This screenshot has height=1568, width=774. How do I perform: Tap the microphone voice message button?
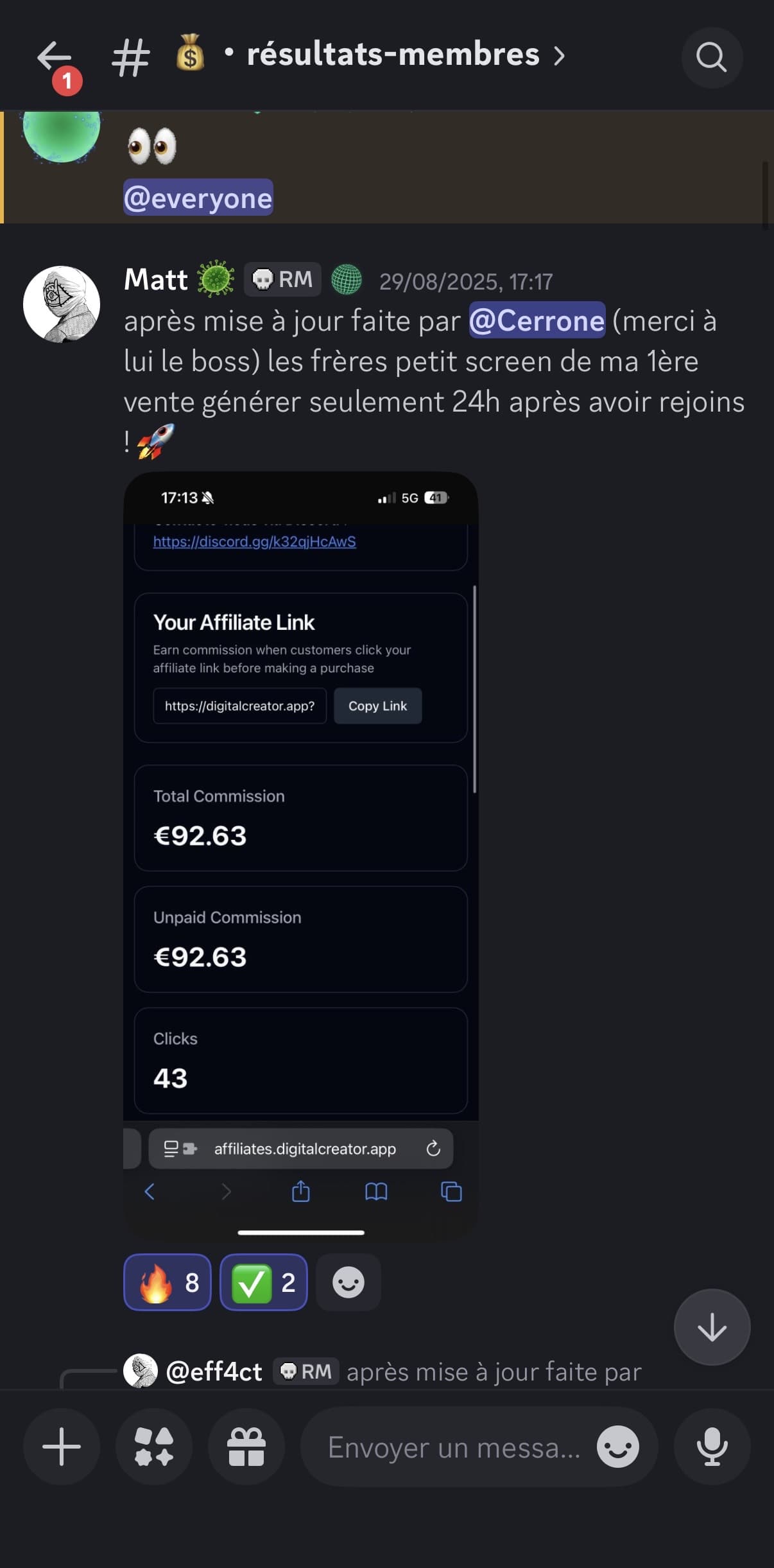(x=712, y=1447)
